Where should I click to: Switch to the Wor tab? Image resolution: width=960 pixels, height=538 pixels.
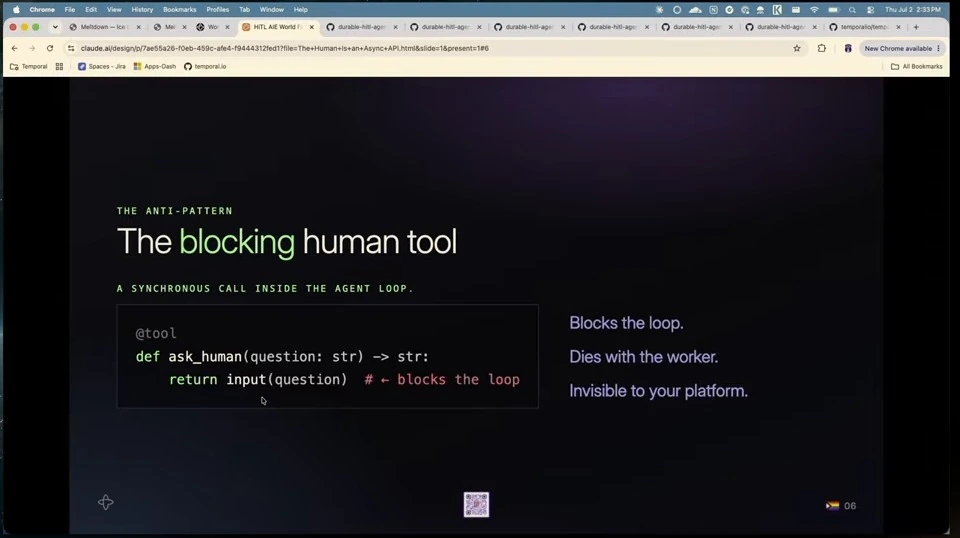[212, 27]
